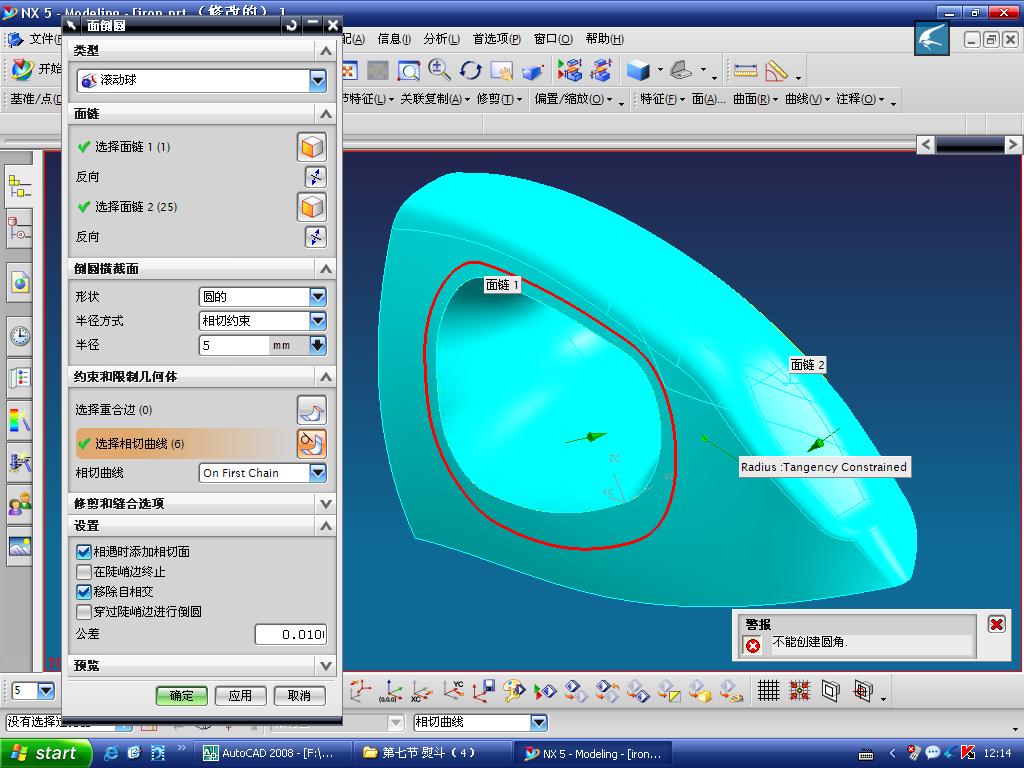Reverse direction of face chain 1

315,176
